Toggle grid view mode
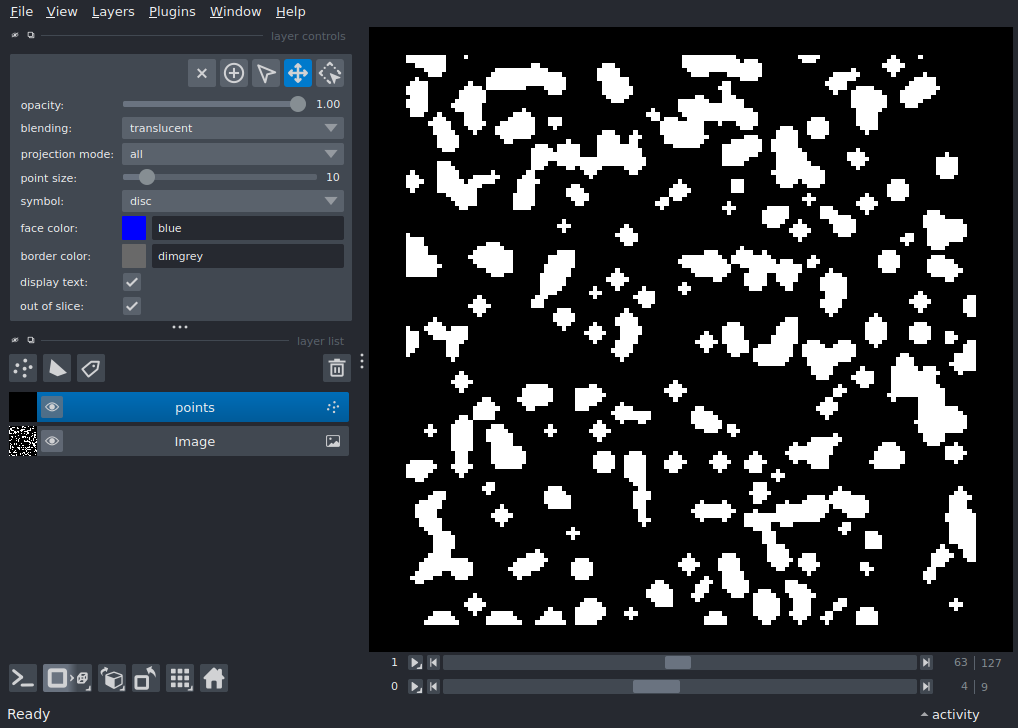This screenshot has width=1018, height=728. pos(180,678)
